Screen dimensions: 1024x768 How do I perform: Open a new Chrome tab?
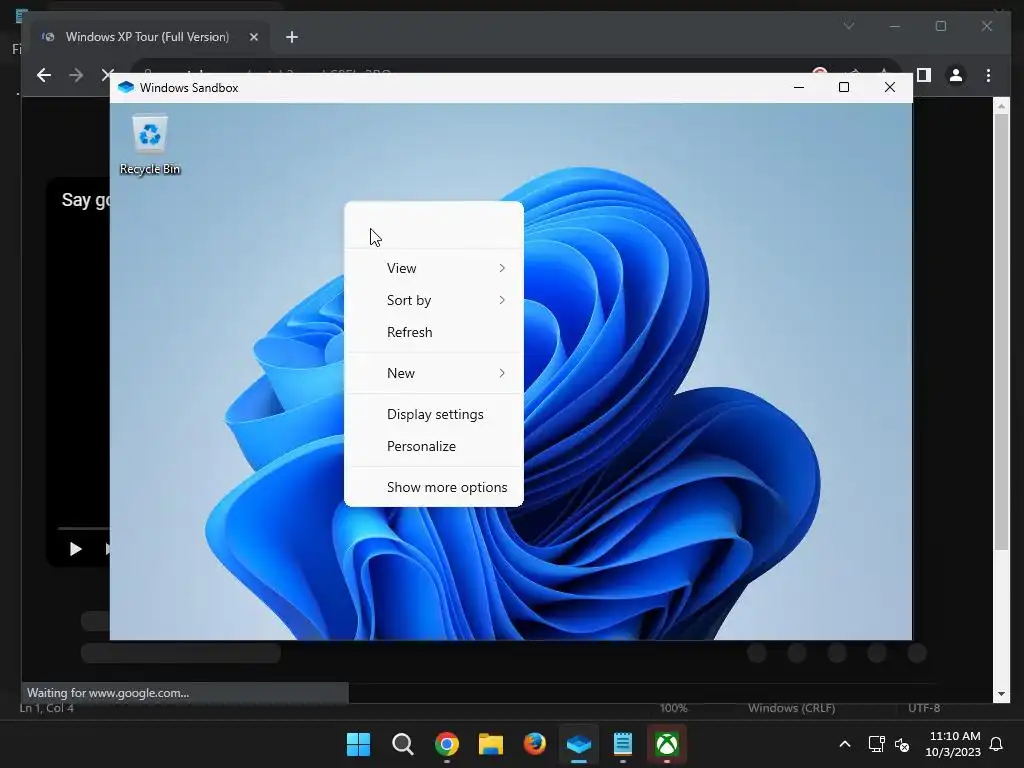coord(292,37)
